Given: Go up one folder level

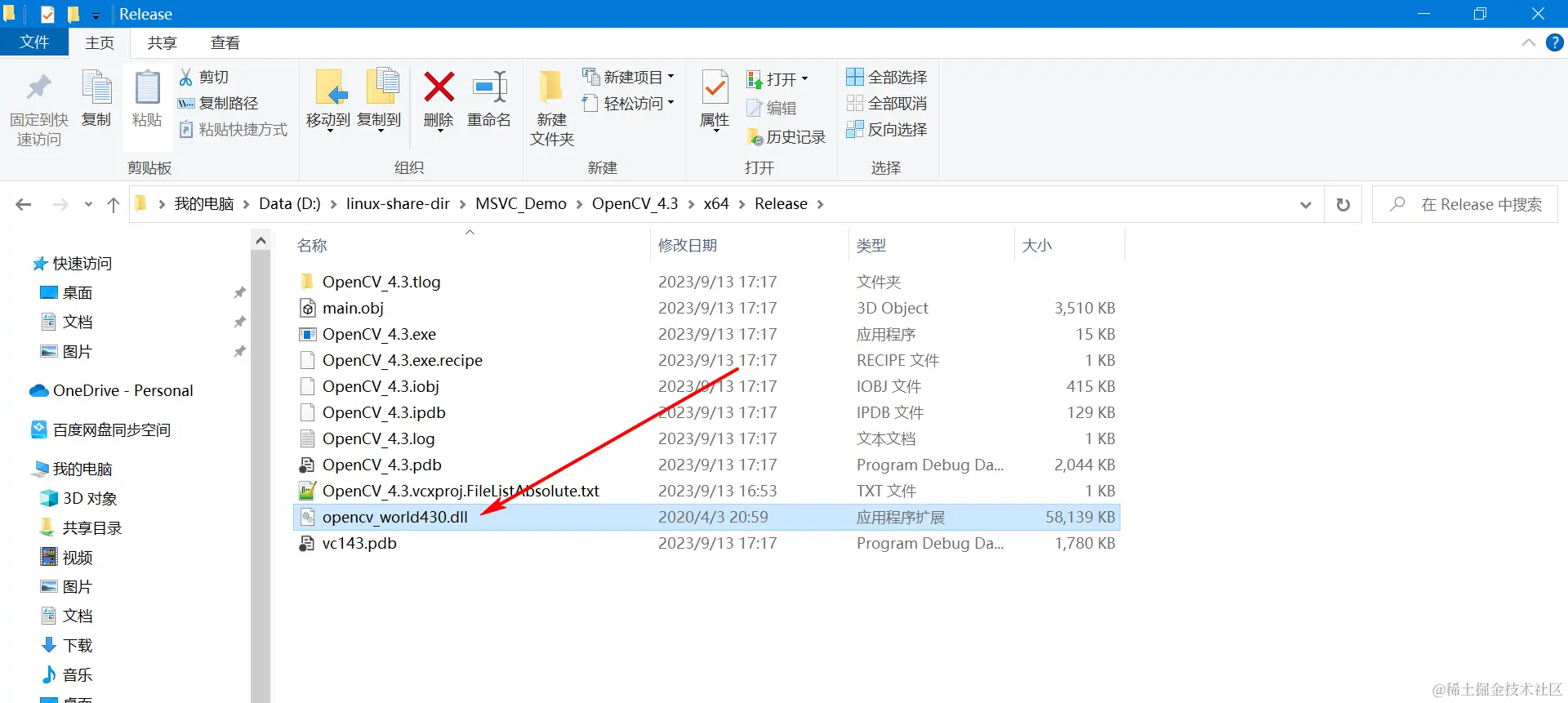Looking at the screenshot, I should [x=114, y=204].
